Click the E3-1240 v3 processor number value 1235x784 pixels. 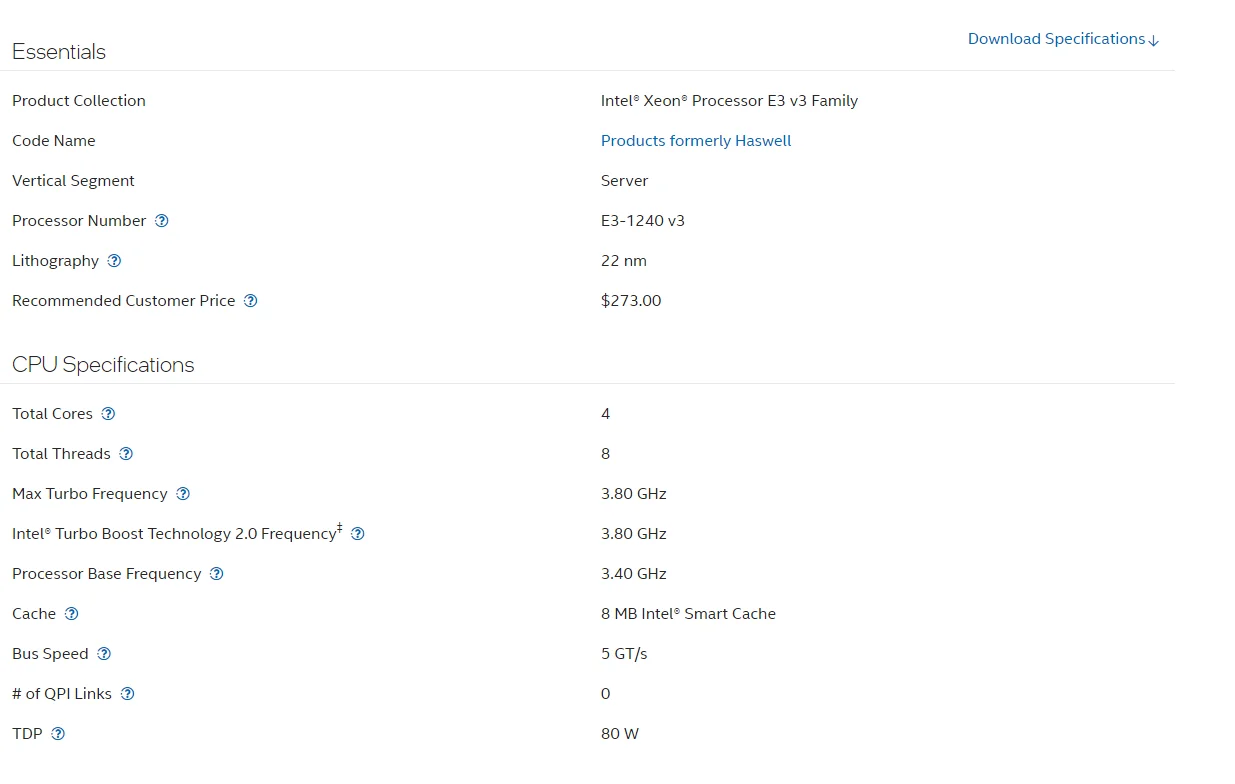pos(642,221)
